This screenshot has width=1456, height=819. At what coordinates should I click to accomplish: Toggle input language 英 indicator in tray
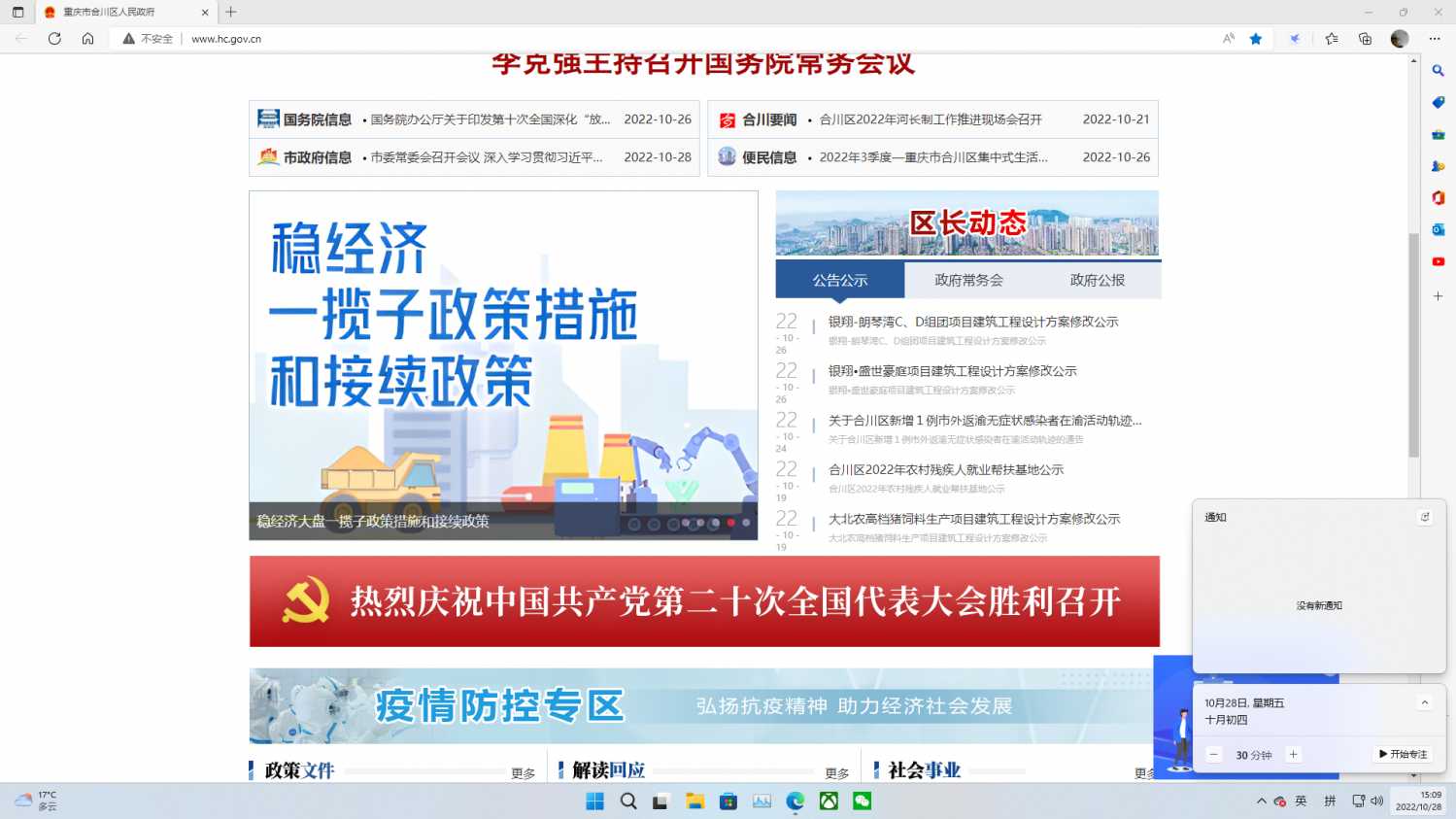[1301, 802]
